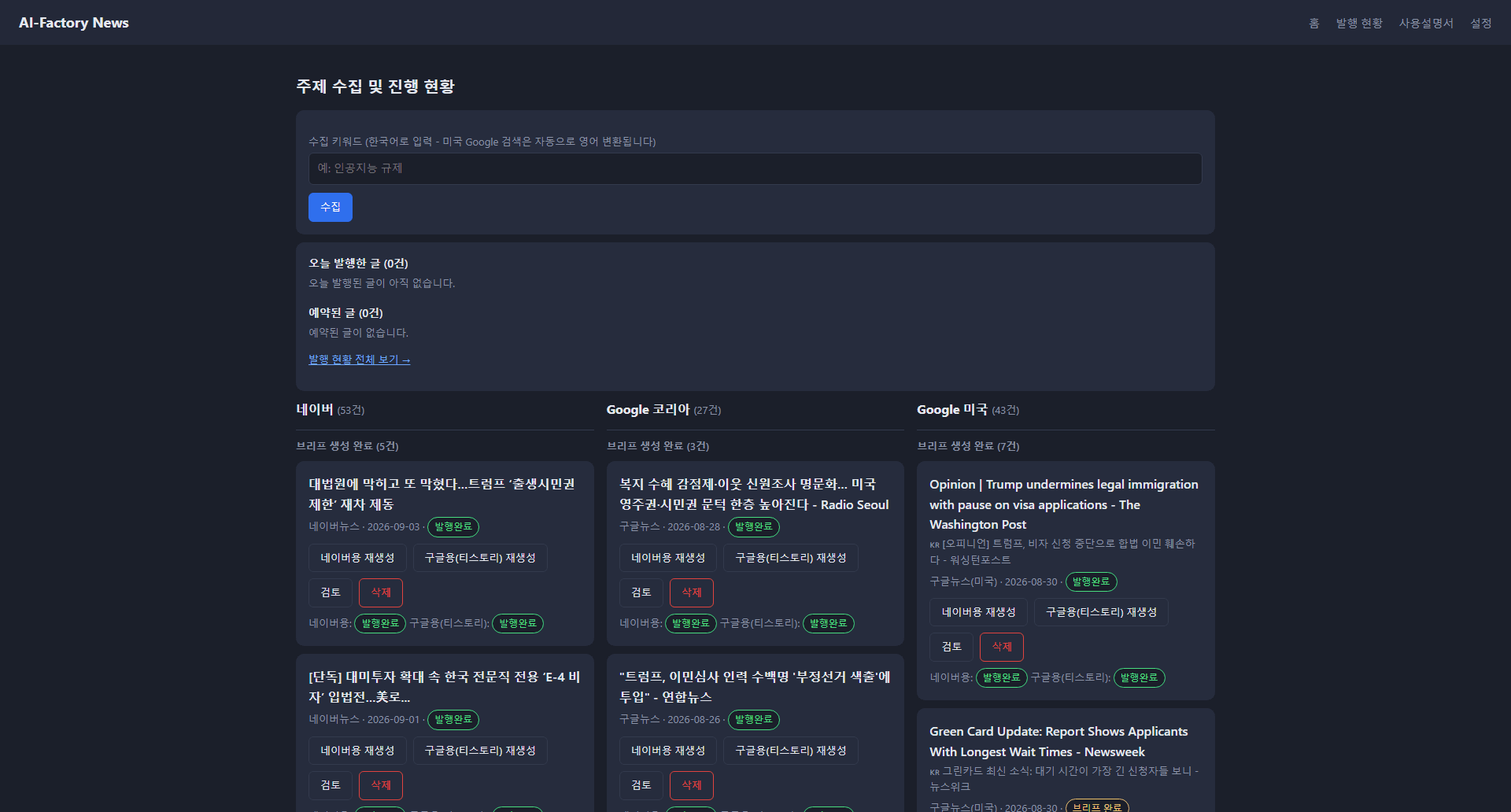This screenshot has width=1511, height=812.
Task: Delete the 대법원에 막히고 또 막혔다 article
Action: 381,592
